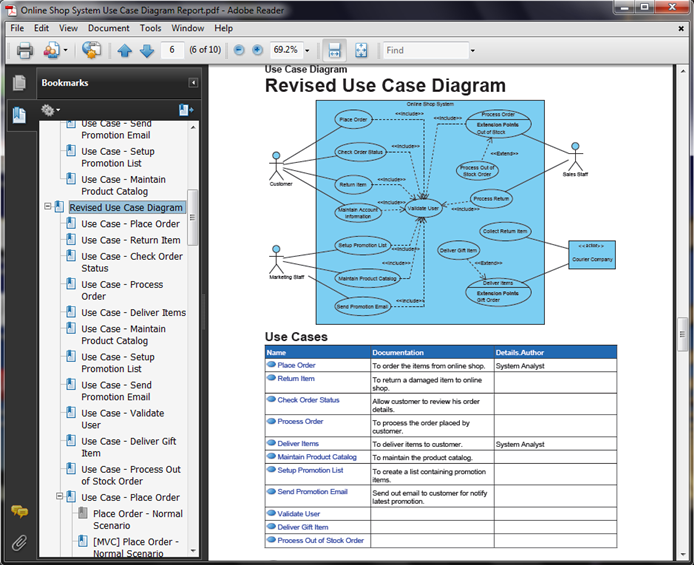
Task: Click the bookmarks pane splitter handle
Action: click(x=204, y=312)
